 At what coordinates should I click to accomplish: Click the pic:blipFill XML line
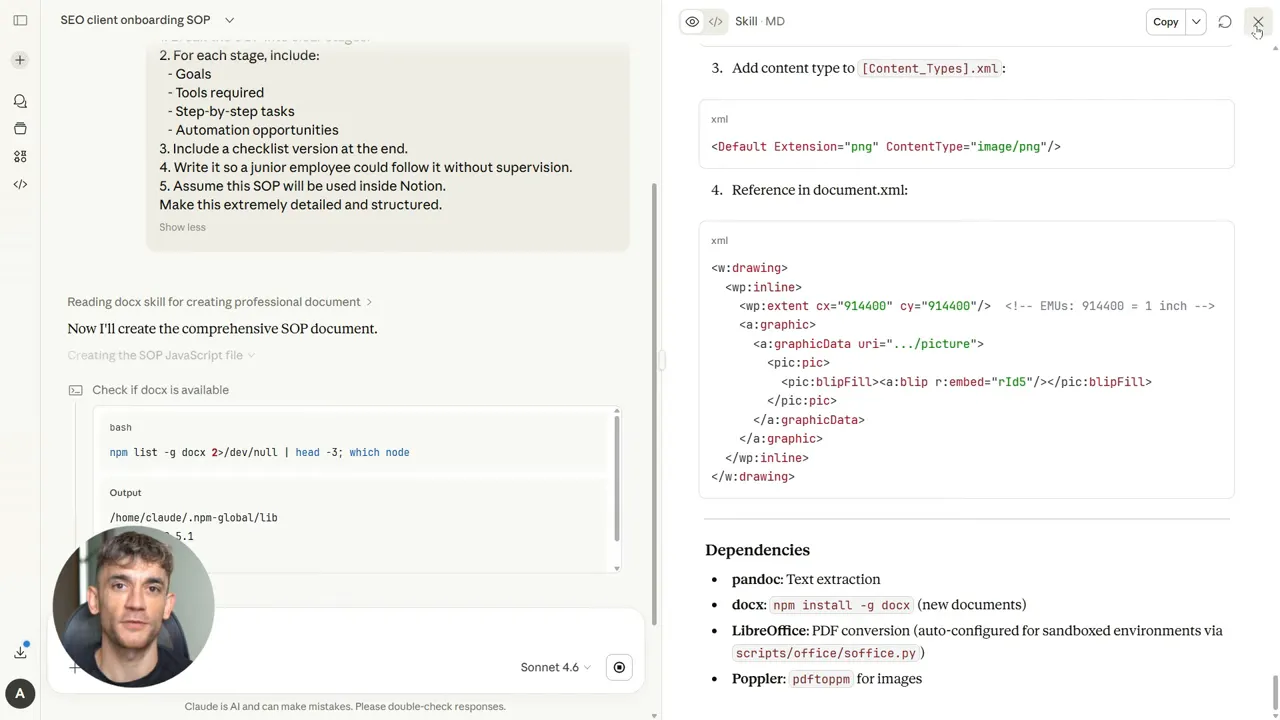[x=966, y=382]
